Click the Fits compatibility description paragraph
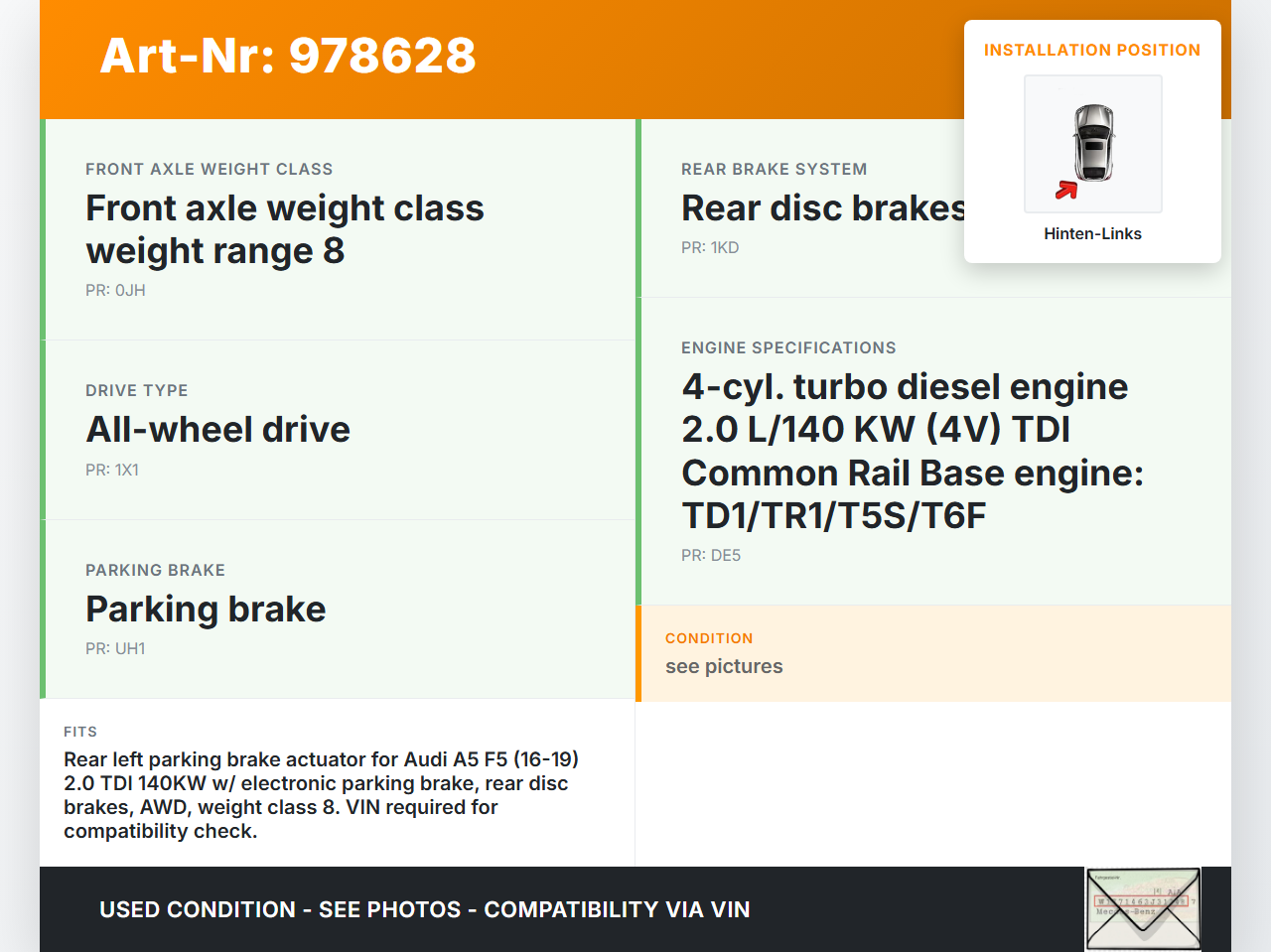The width and height of the screenshot is (1271, 952). (x=321, y=795)
